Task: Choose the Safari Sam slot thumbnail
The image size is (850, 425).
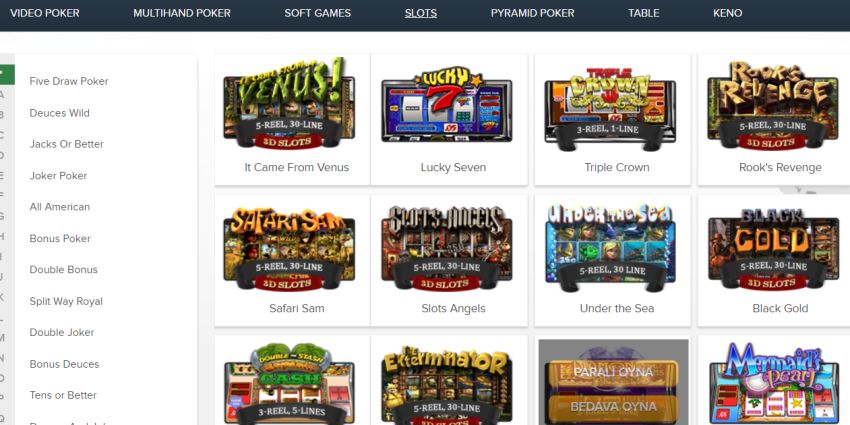Action: (x=289, y=249)
